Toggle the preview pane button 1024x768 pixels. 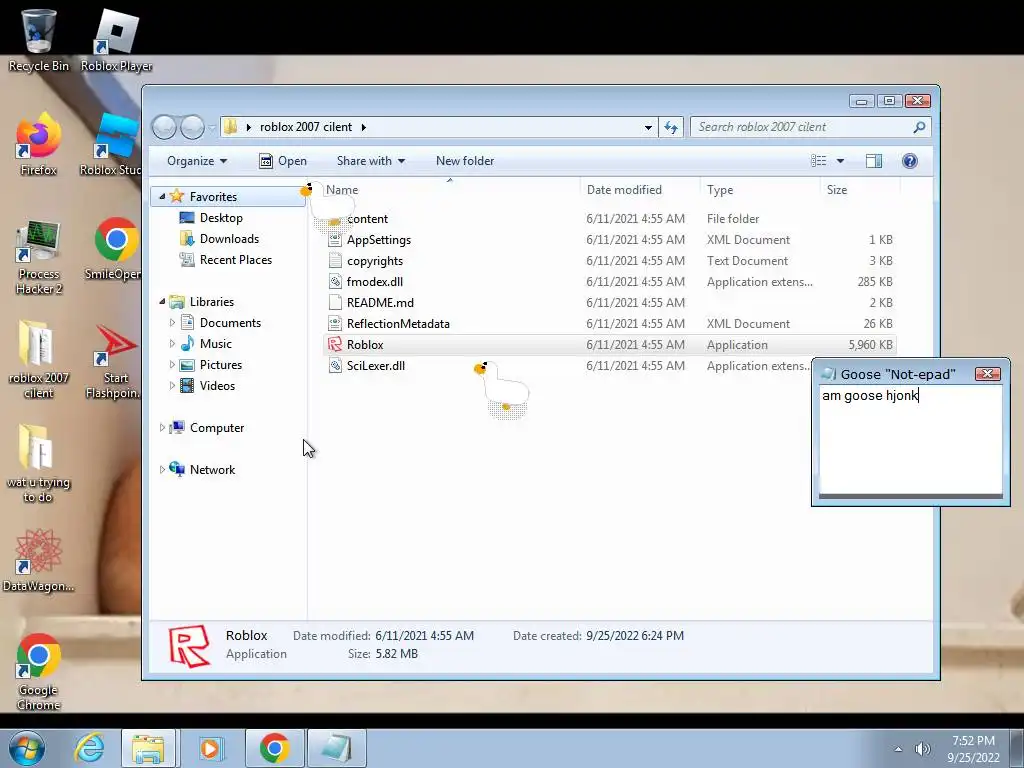coord(873,161)
